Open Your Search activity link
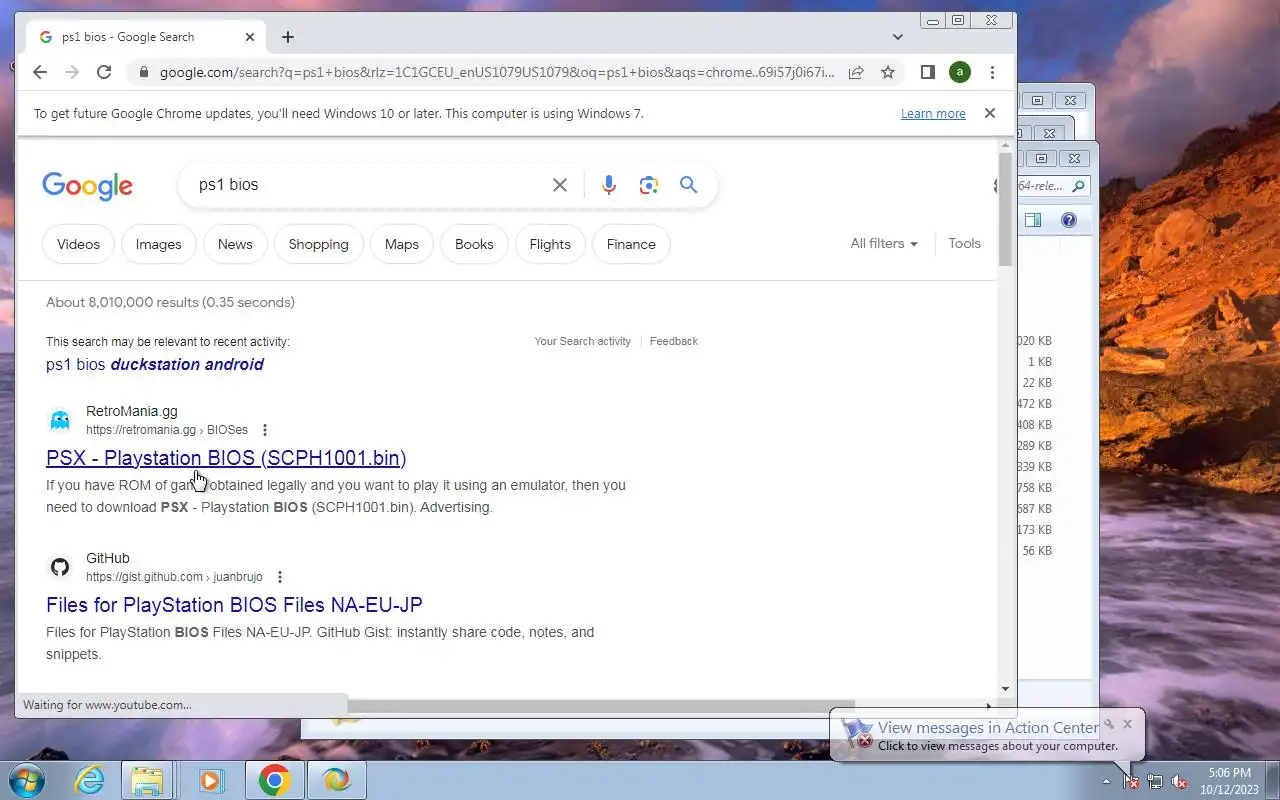 pos(582,341)
